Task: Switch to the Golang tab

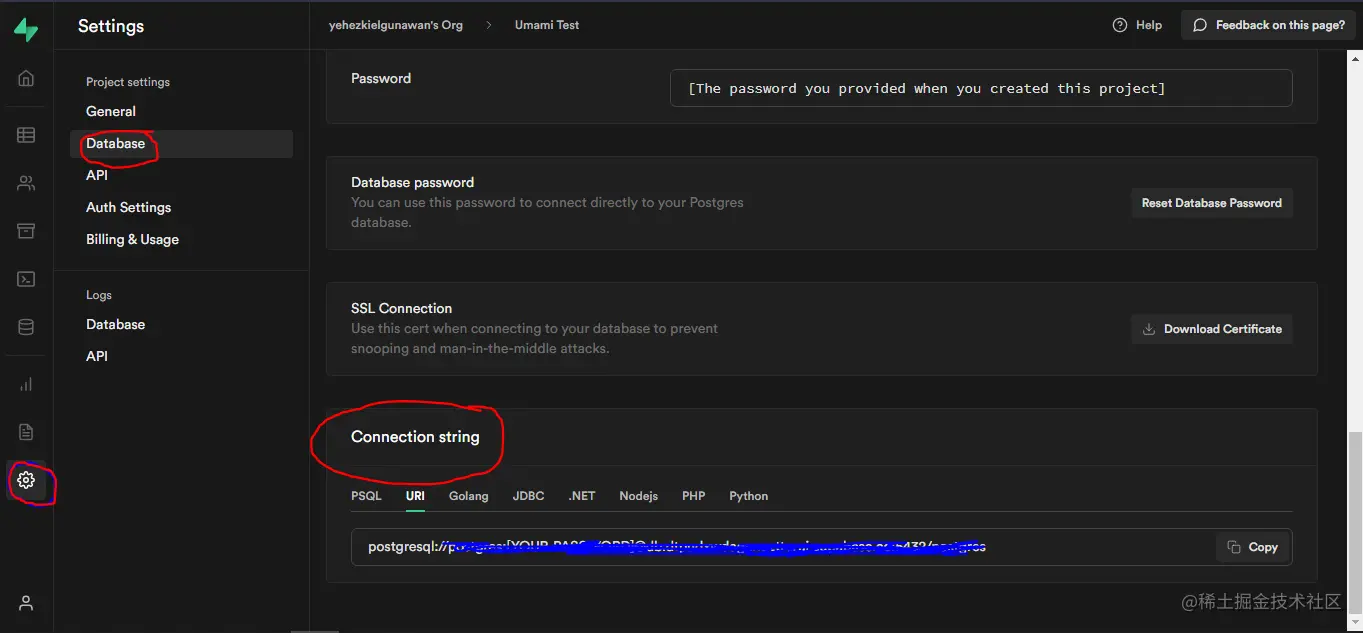Action: click(468, 496)
